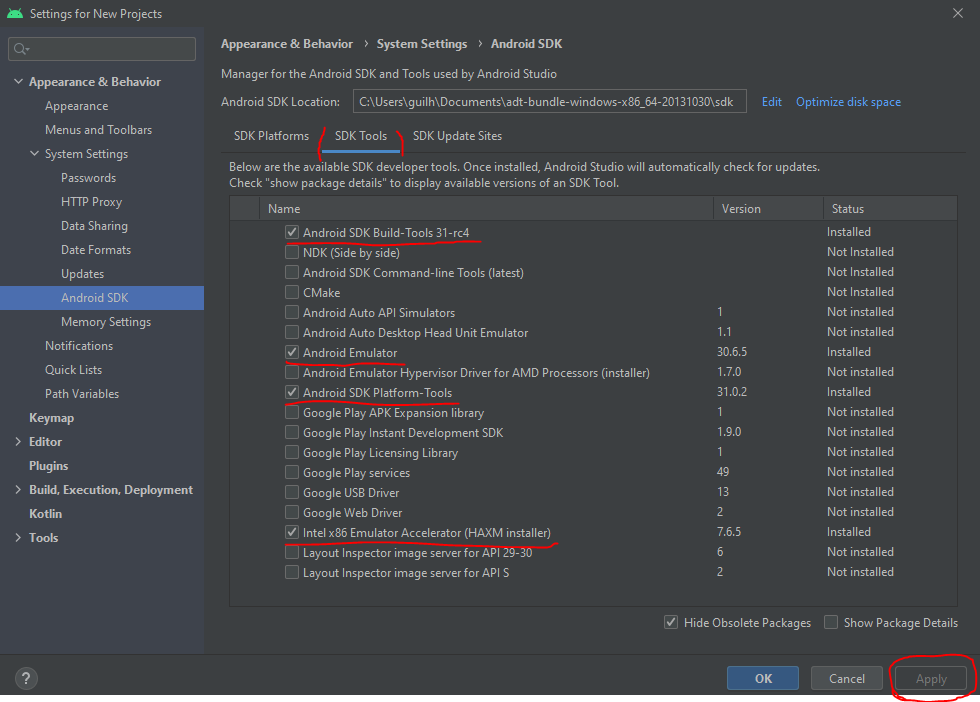Enable Show Package Details checkbox
The width and height of the screenshot is (980, 702).
[831, 623]
